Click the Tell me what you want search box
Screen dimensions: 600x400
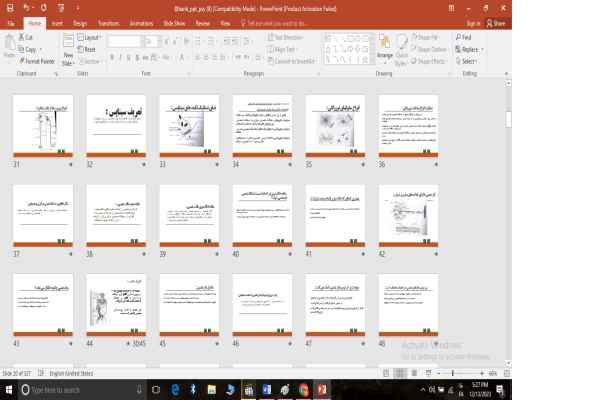[290, 20]
